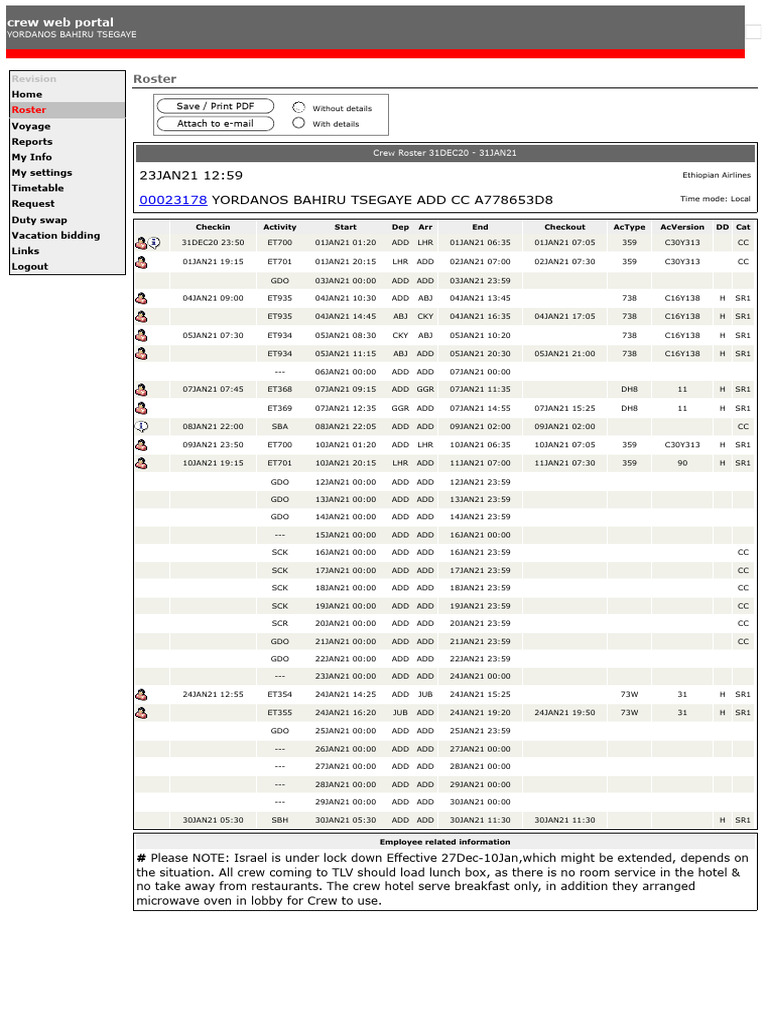The image size is (768, 1024).
Task: Click the ET368 activity cell
Action: [280, 389]
